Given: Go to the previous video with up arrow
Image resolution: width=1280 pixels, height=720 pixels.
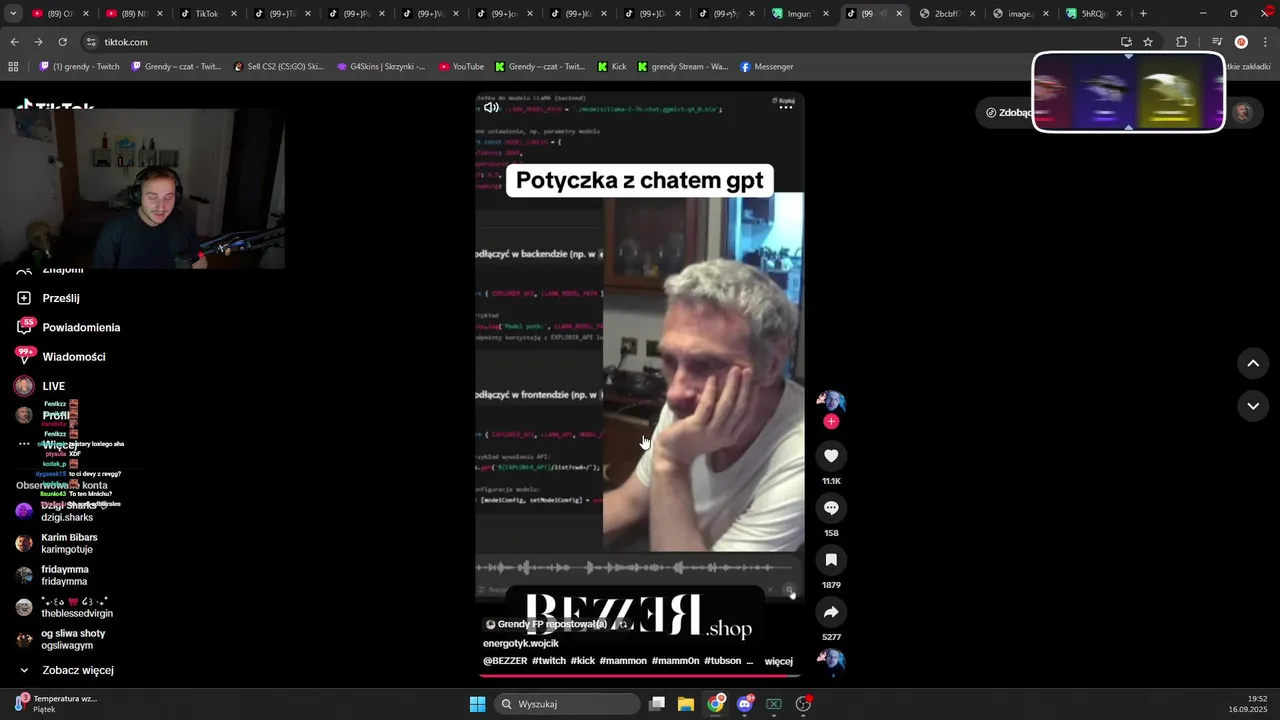Looking at the screenshot, I should point(1253,363).
